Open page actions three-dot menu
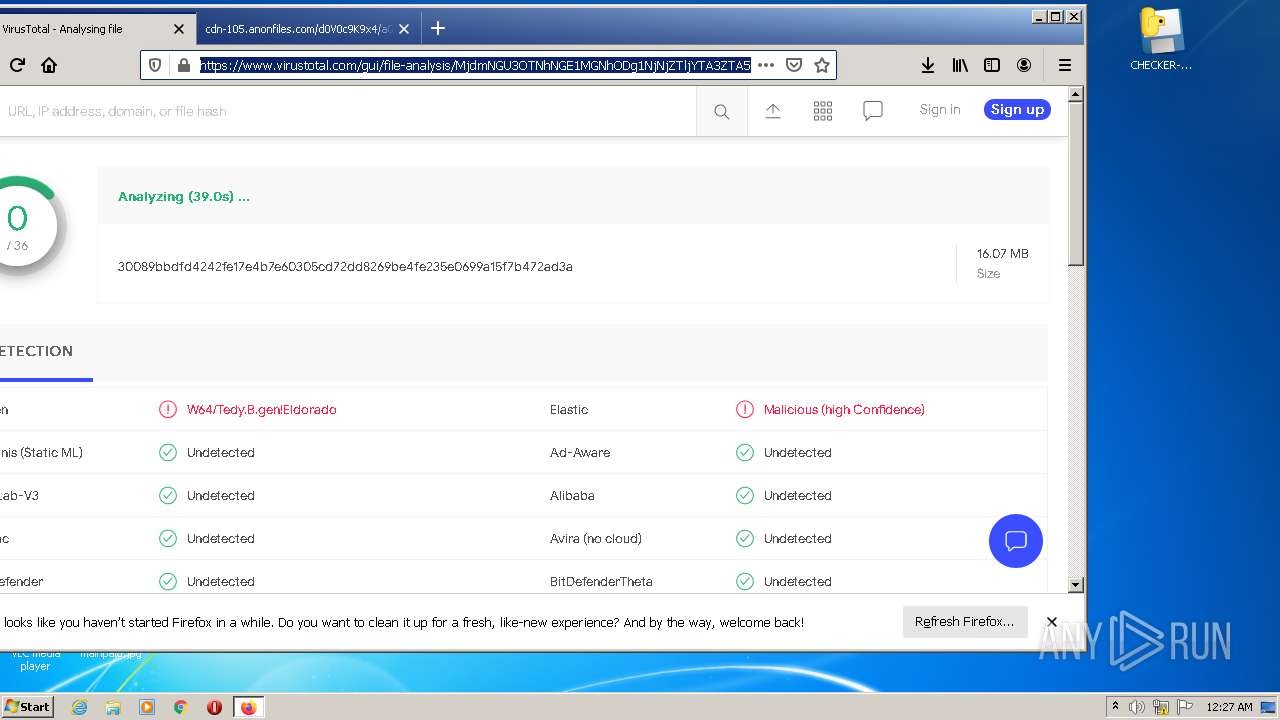This screenshot has width=1280, height=720. [766, 65]
